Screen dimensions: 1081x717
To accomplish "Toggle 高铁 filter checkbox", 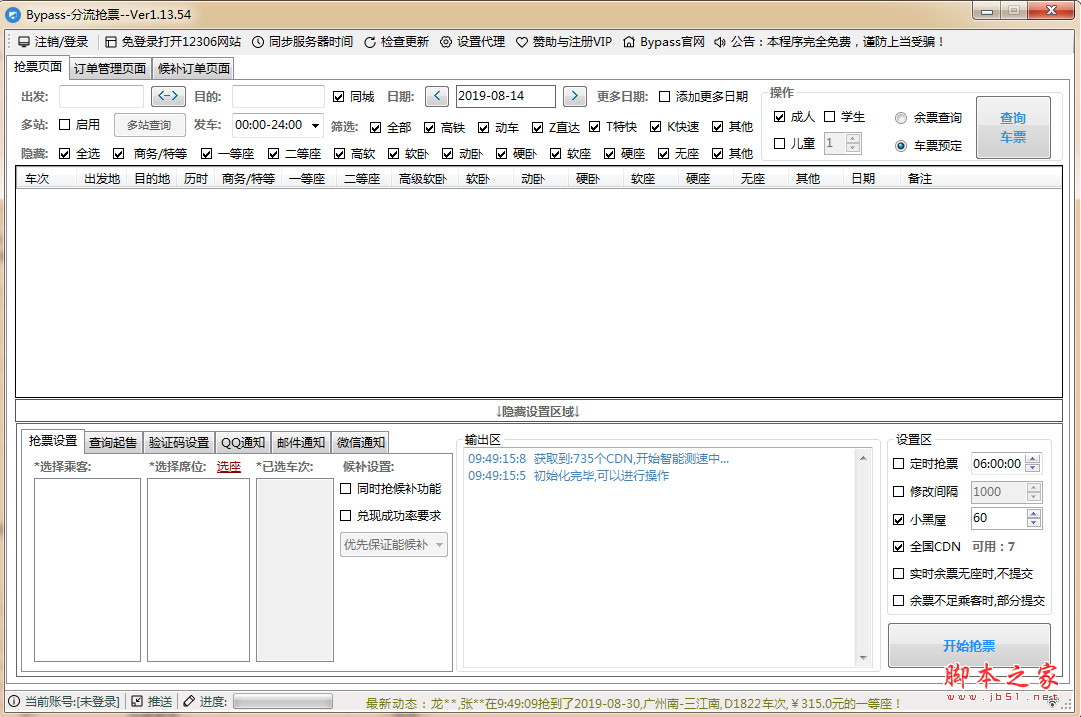I will coord(430,127).
